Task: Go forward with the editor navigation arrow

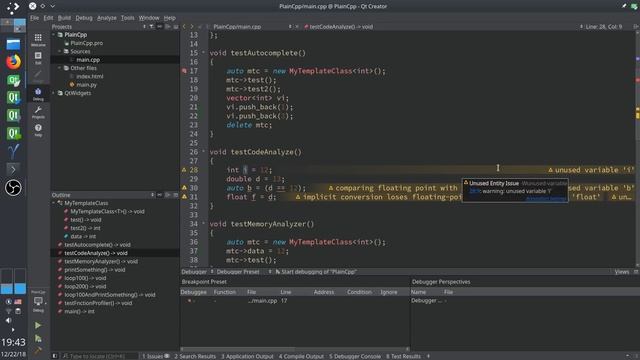Action: pyautogui.click(x=192, y=27)
